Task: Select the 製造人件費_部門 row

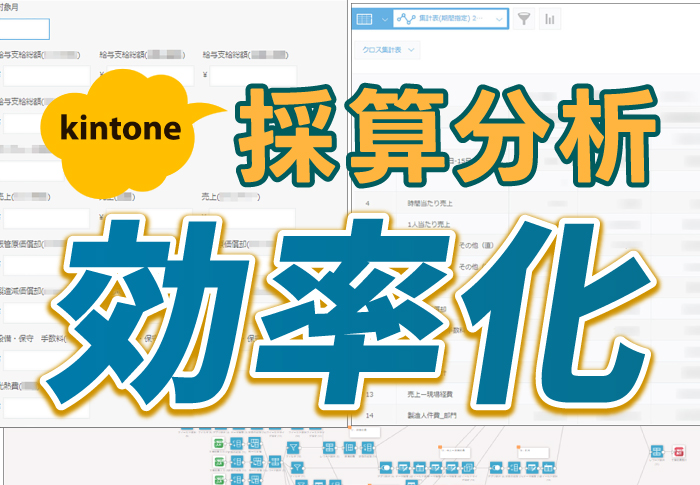Action: 525,415
